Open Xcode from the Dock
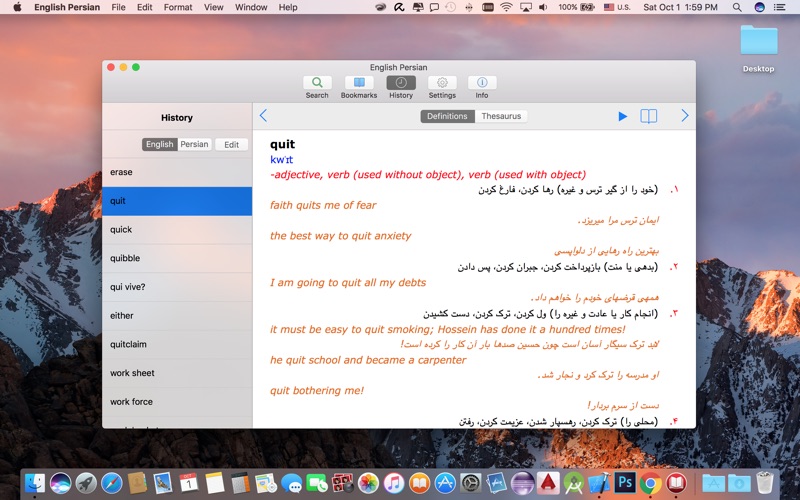Screen dimensions: 800x500 click(x=599, y=483)
